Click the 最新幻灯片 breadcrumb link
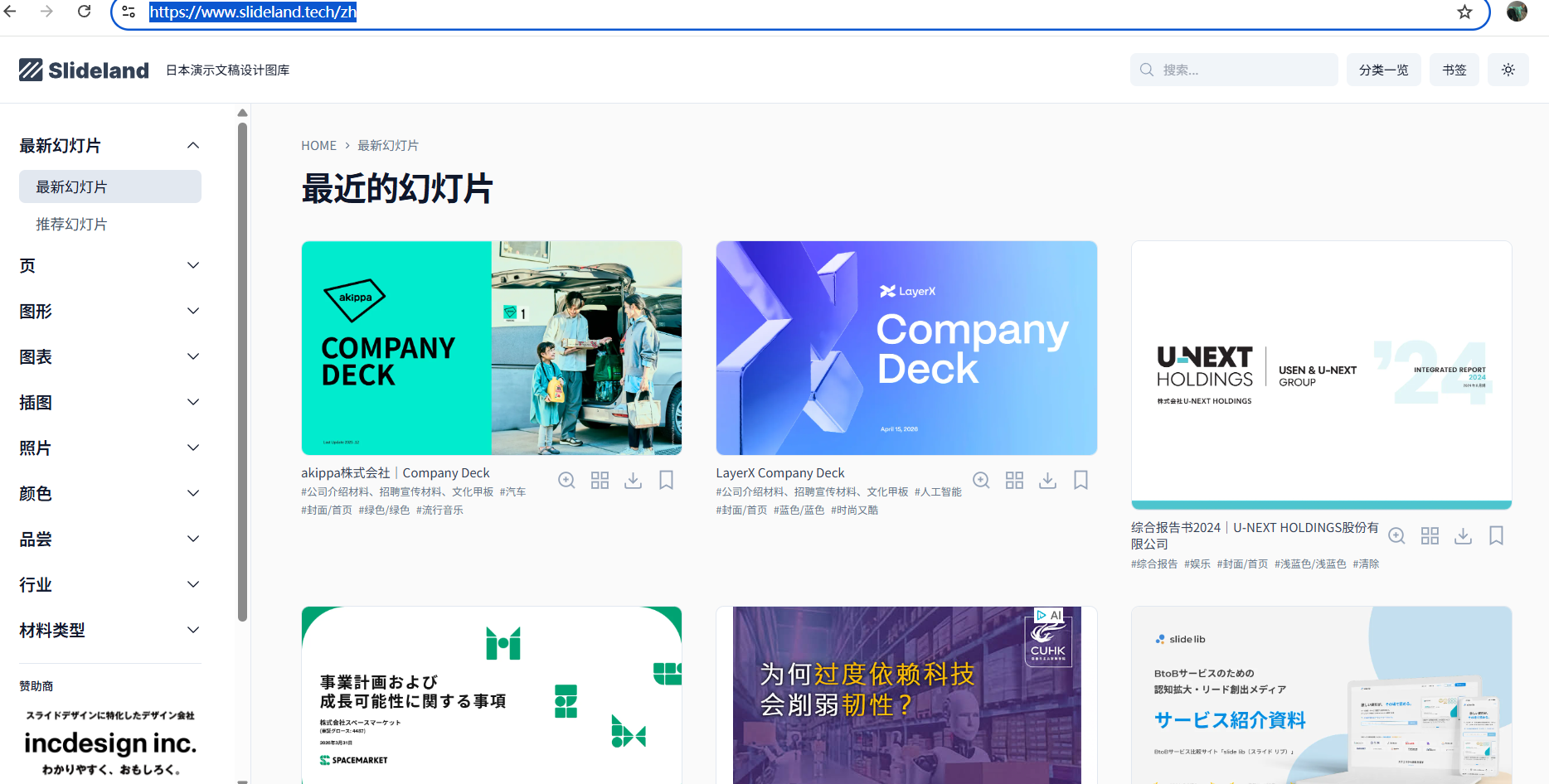Viewport: 1549px width, 784px height. (x=388, y=146)
